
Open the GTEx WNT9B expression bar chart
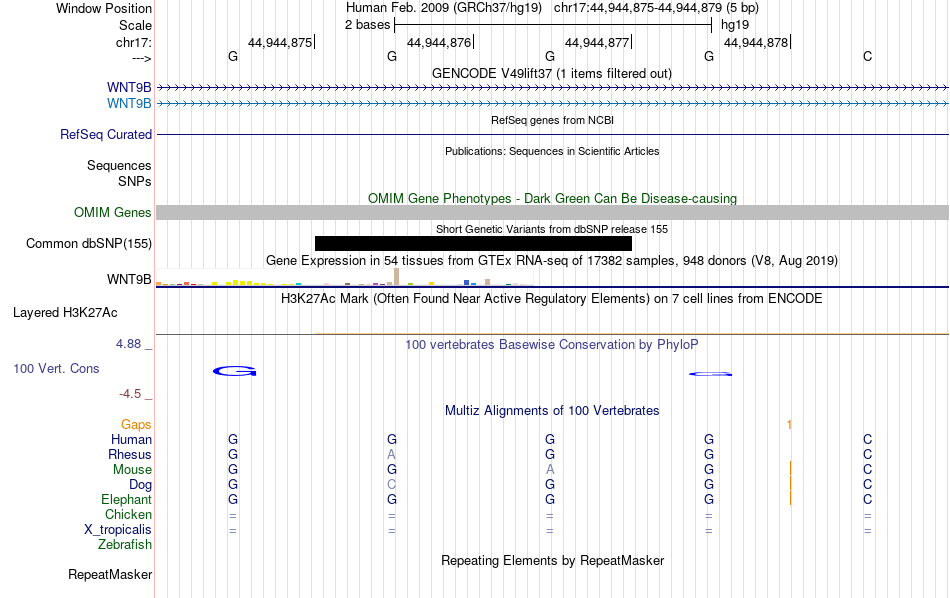pyautogui.click(x=345, y=277)
